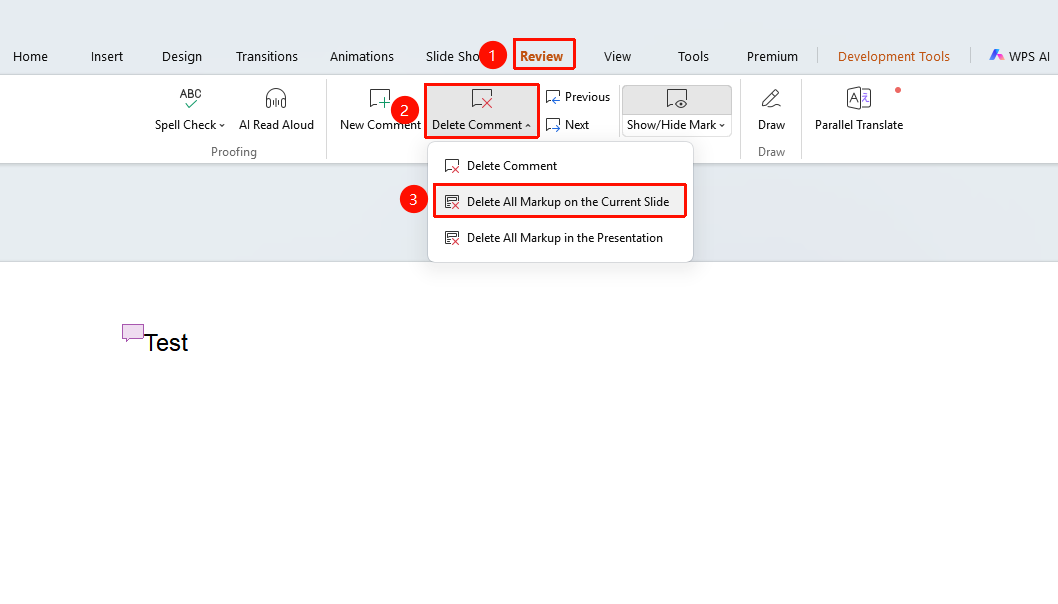This screenshot has width=1058, height=604.
Task: Click the Spell Check ABC icon
Action: tap(190, 99)
